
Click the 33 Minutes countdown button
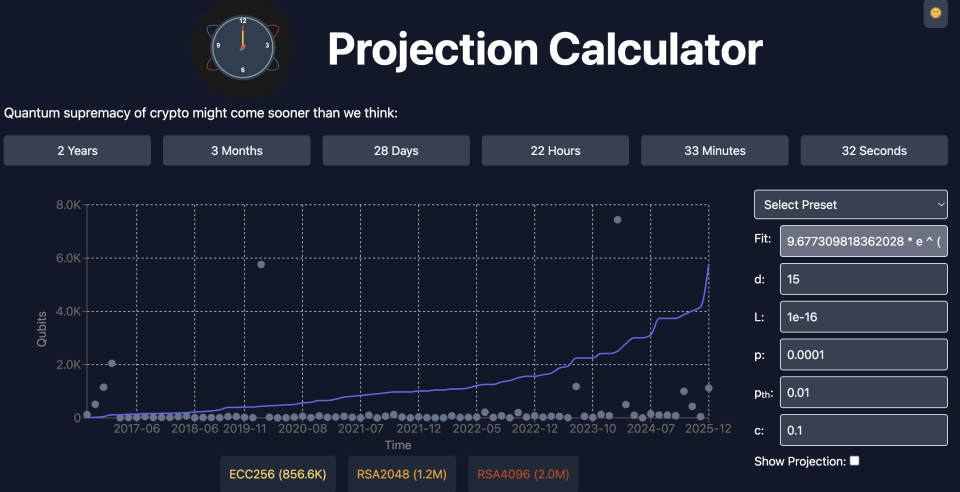714,151
